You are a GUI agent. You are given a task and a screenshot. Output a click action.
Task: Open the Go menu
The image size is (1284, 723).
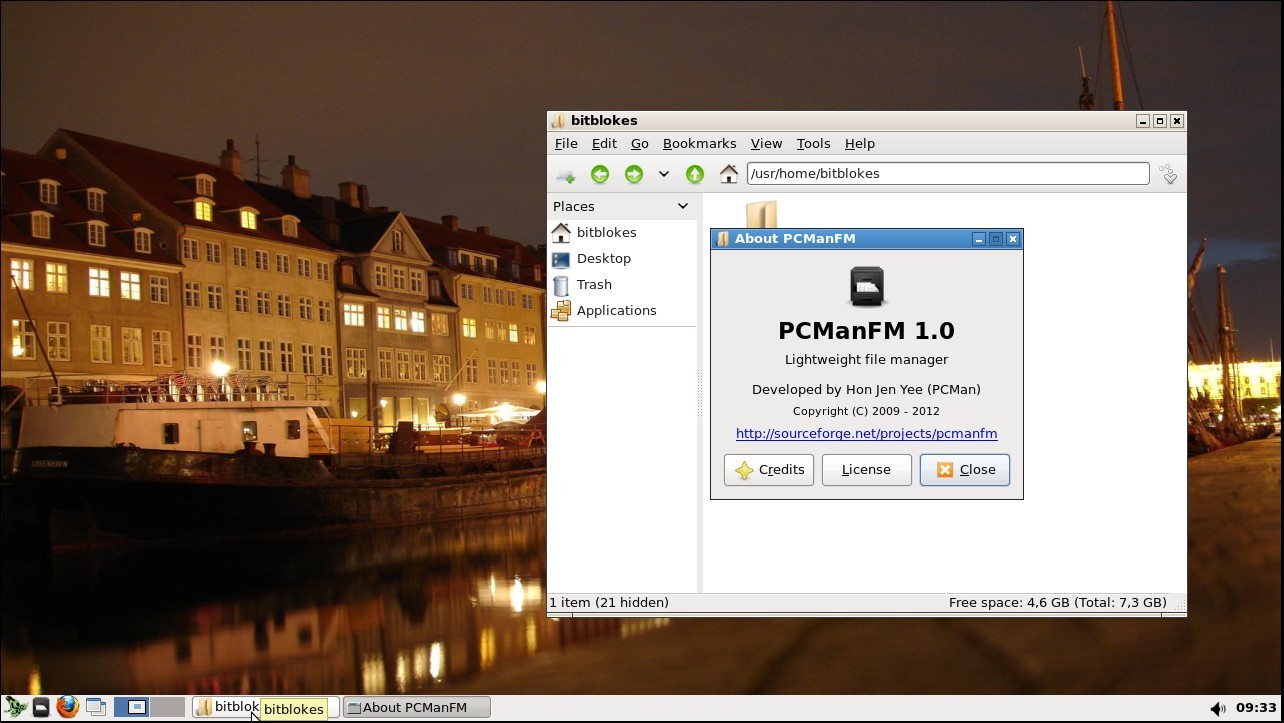coord(640,144)
